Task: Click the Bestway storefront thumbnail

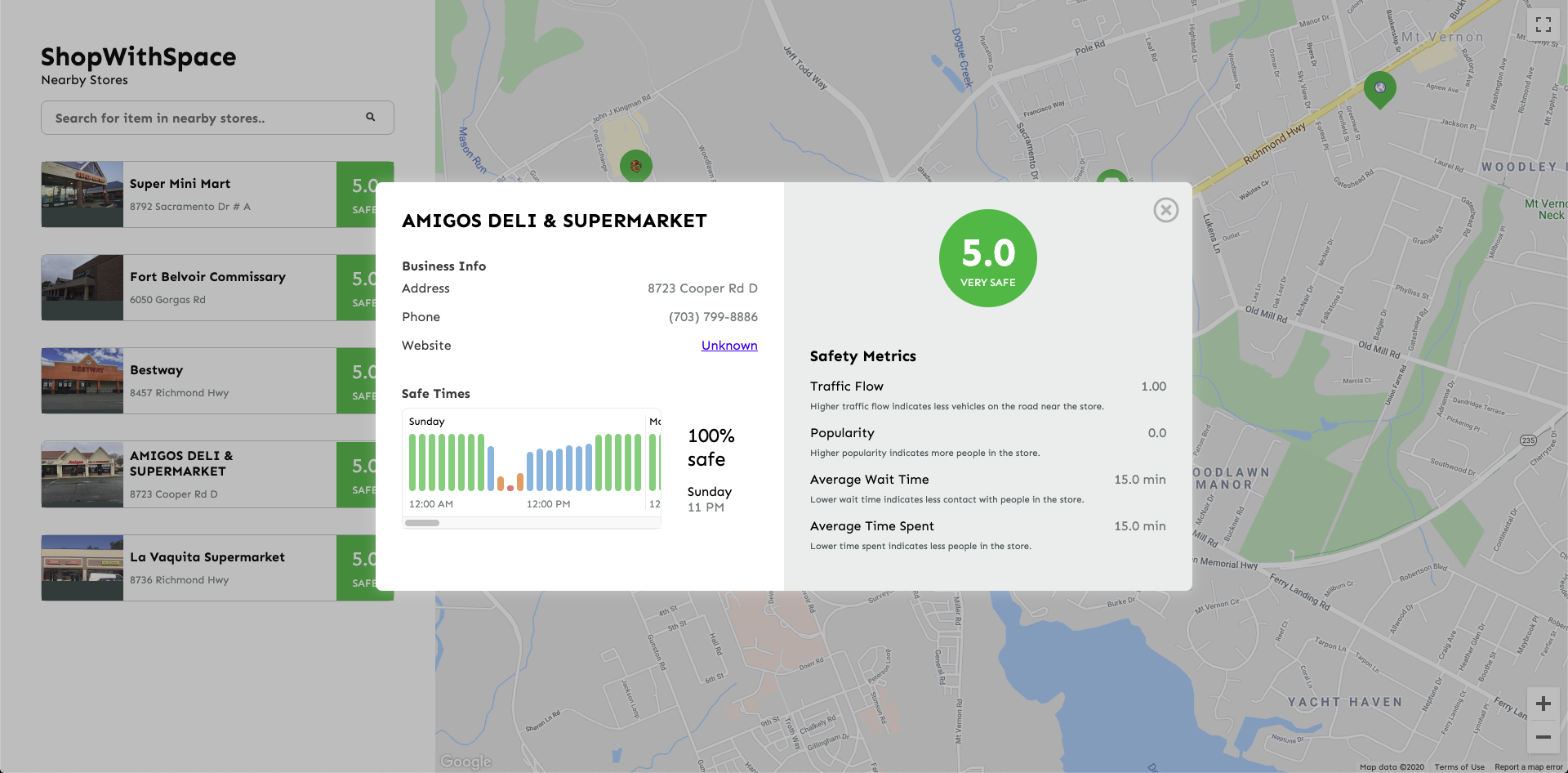Action: pos(82,381)
